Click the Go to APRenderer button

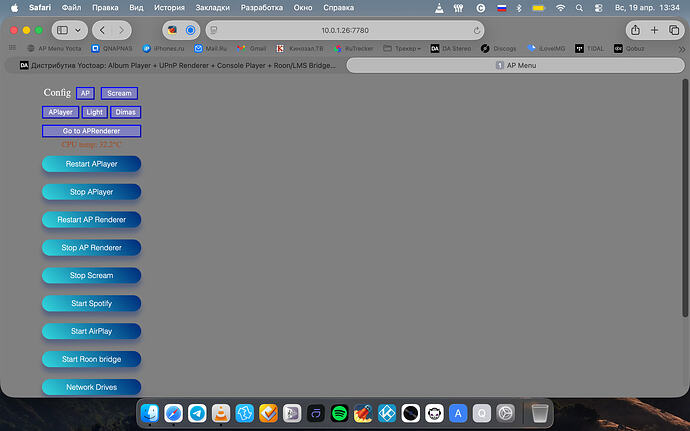[x=92, y=131]
